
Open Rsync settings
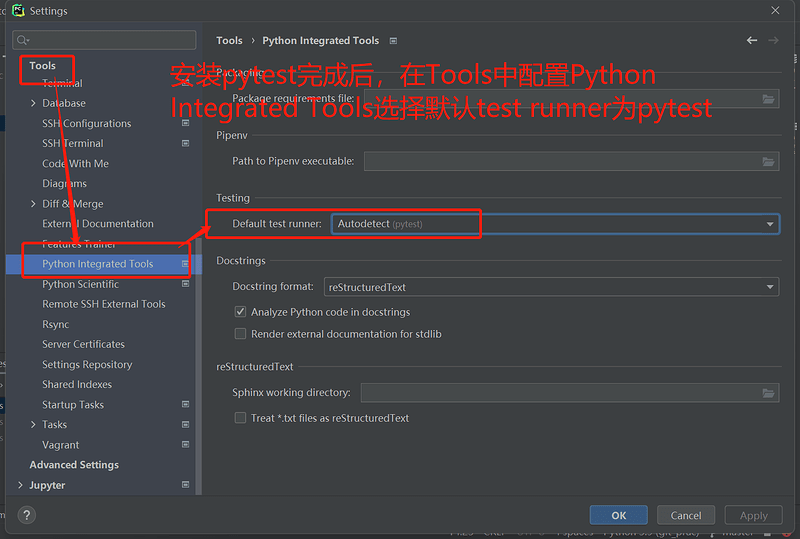[x=56, y=325]
